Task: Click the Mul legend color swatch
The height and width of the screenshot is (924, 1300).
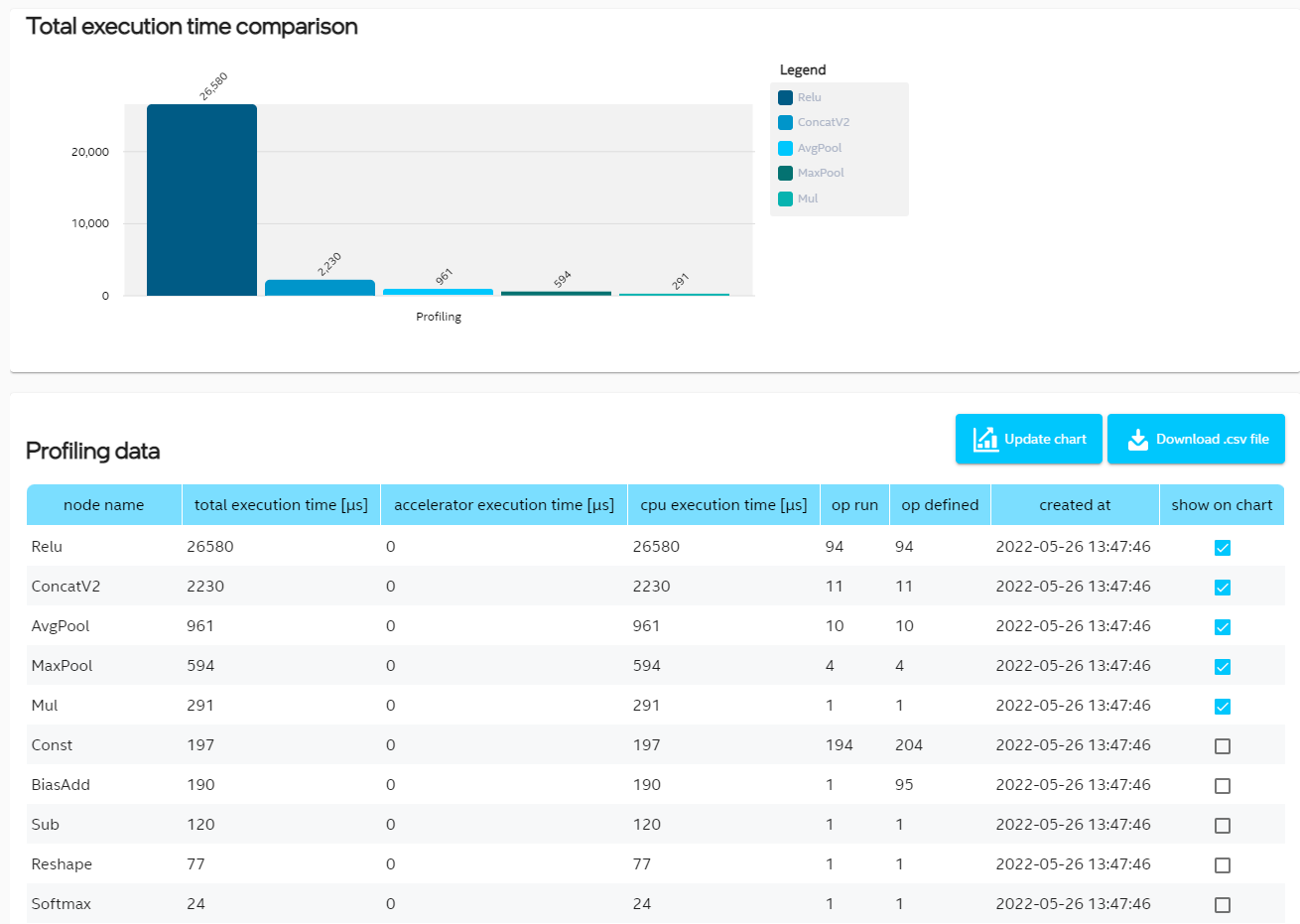Action: (785, 198)
